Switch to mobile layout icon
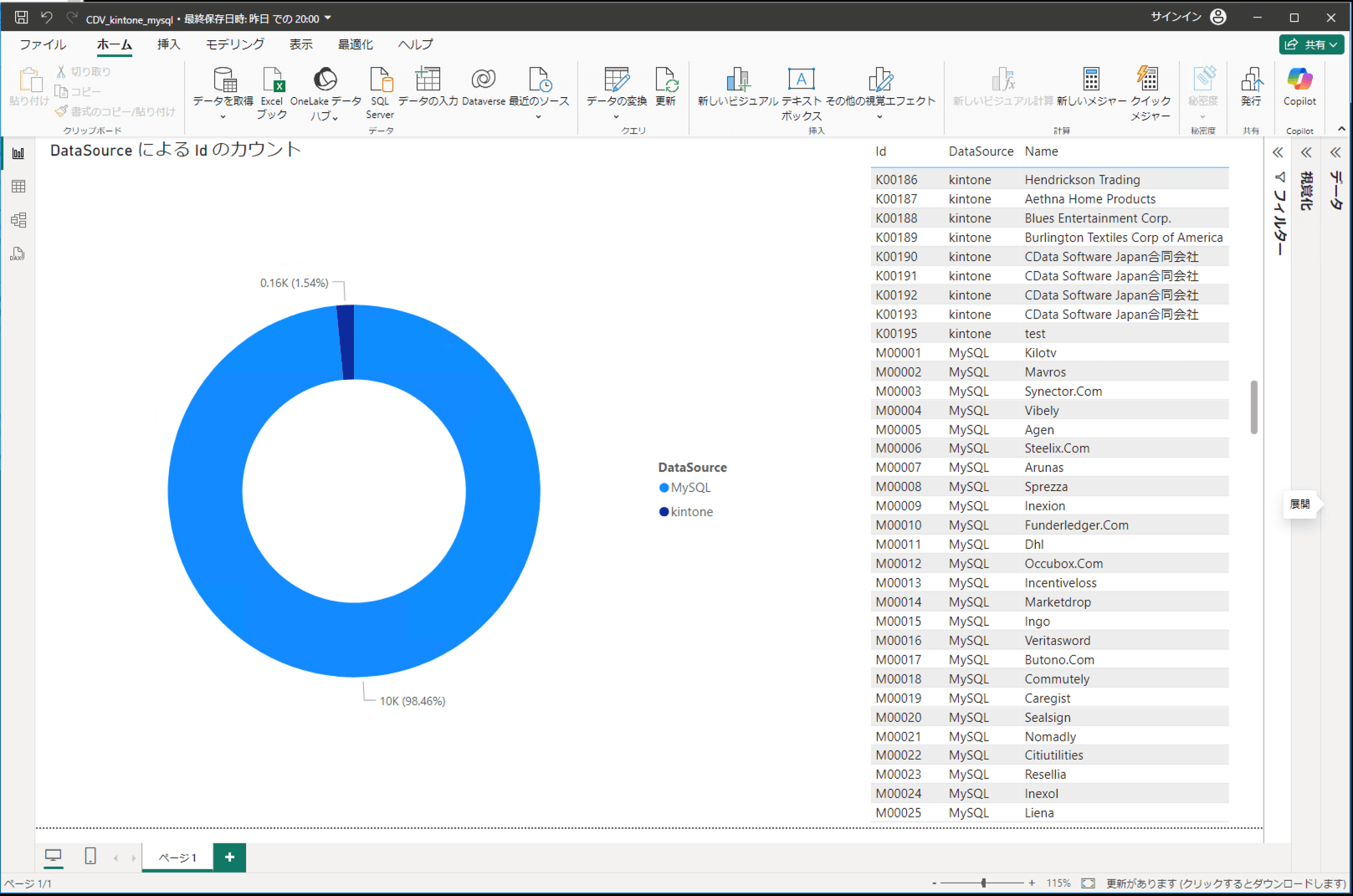Screen dimensions: 1353x896 (x=90, y=856)
